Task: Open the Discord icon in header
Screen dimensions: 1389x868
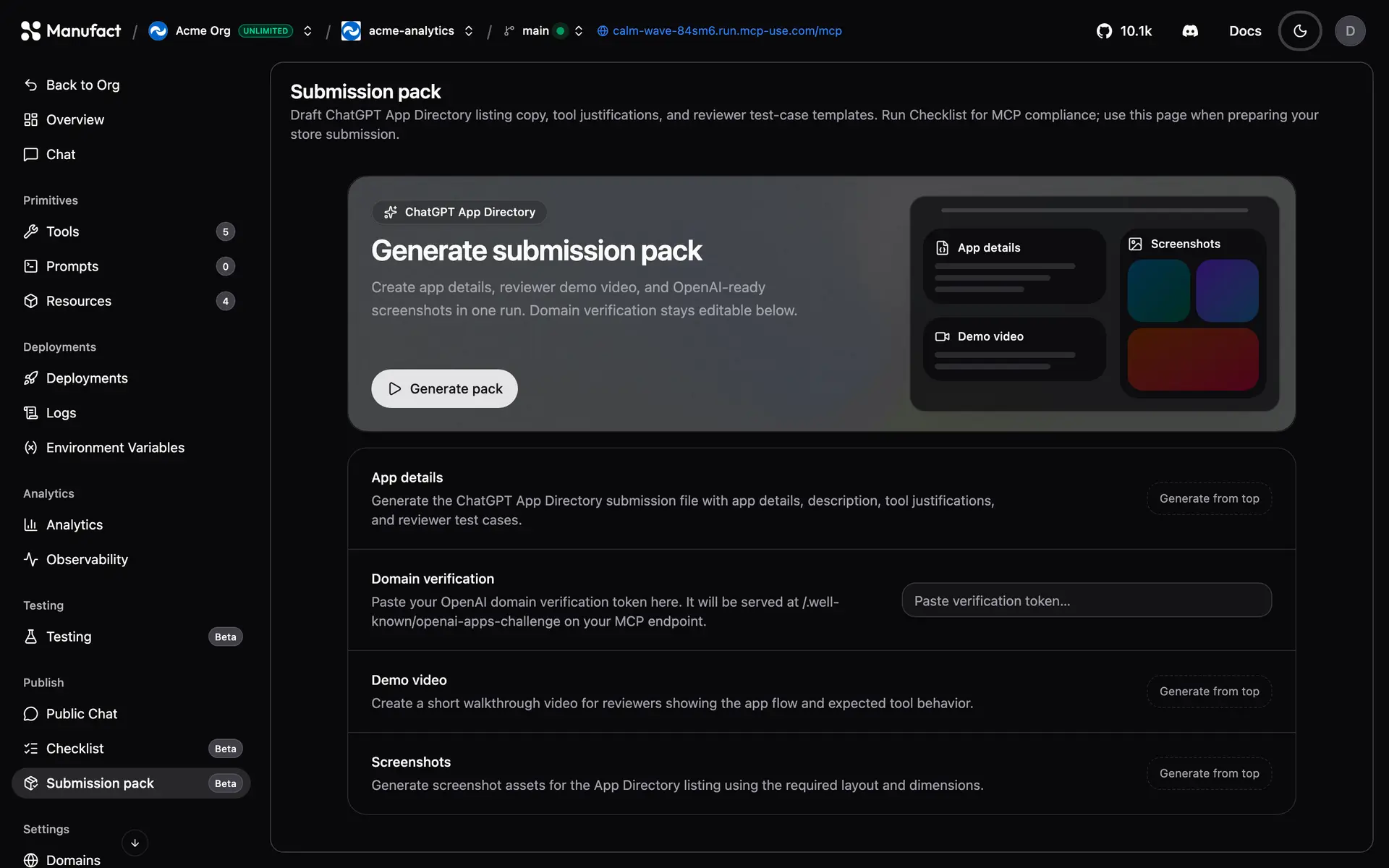Action: click(x=1190, y=31)
